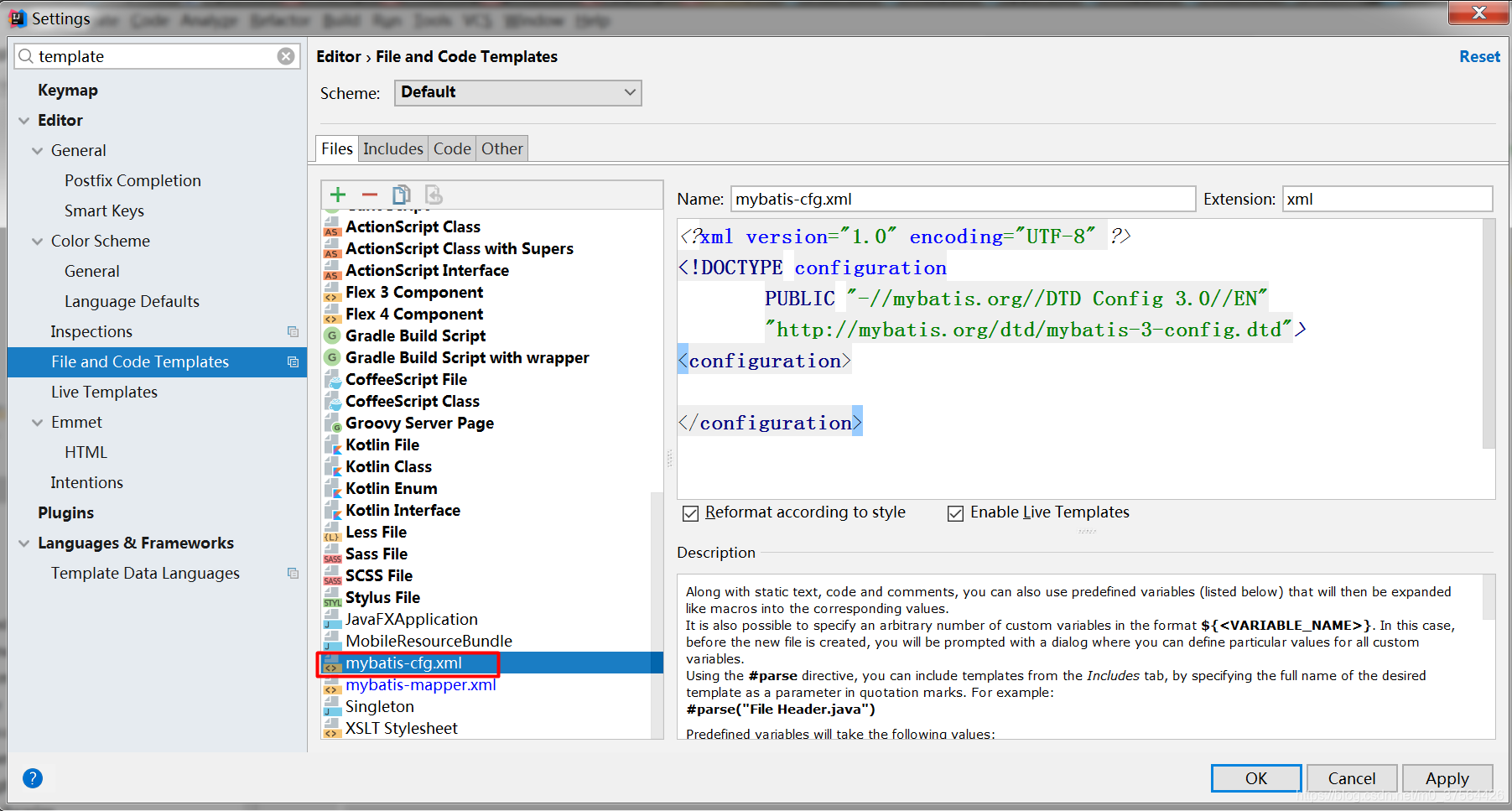The image size is (1512, 811).
Task: Switch to the Other tab
Action: click(501, 148)
